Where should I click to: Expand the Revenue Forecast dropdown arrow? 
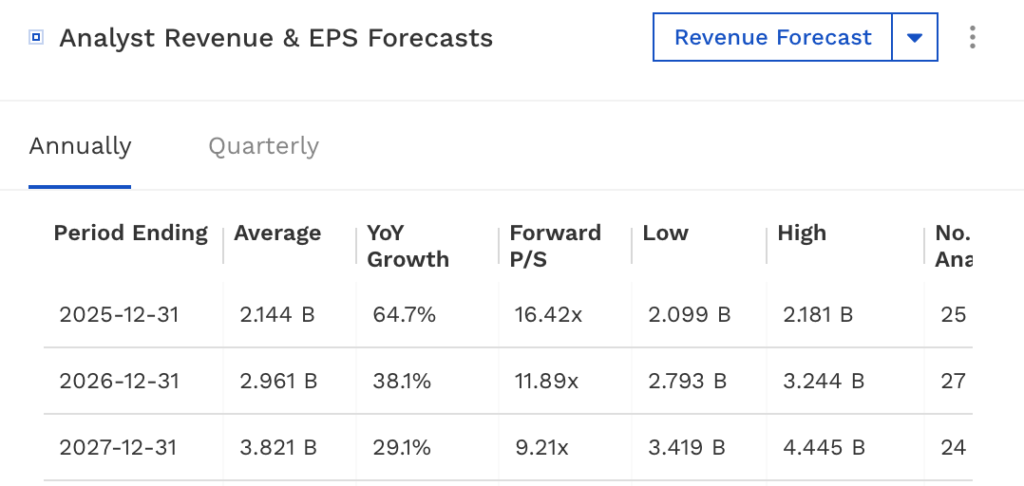click(x=914, y=38)
